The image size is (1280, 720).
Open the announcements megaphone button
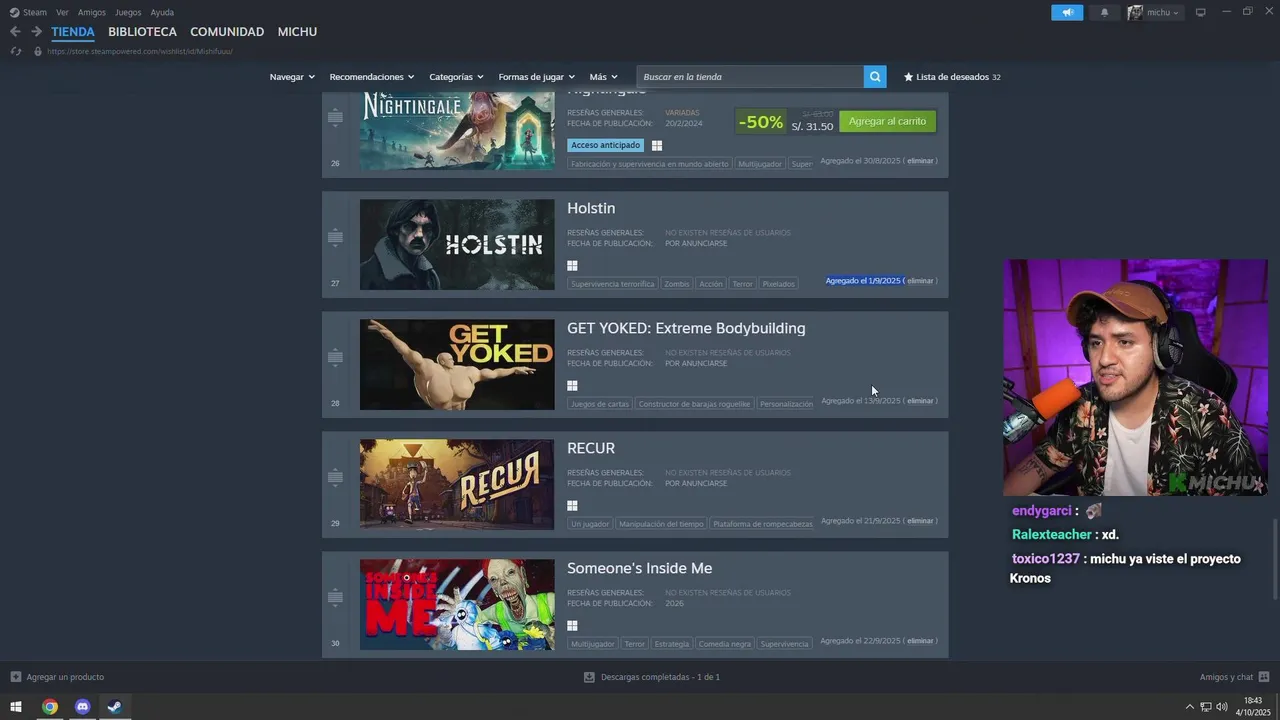coord(1067,12)
